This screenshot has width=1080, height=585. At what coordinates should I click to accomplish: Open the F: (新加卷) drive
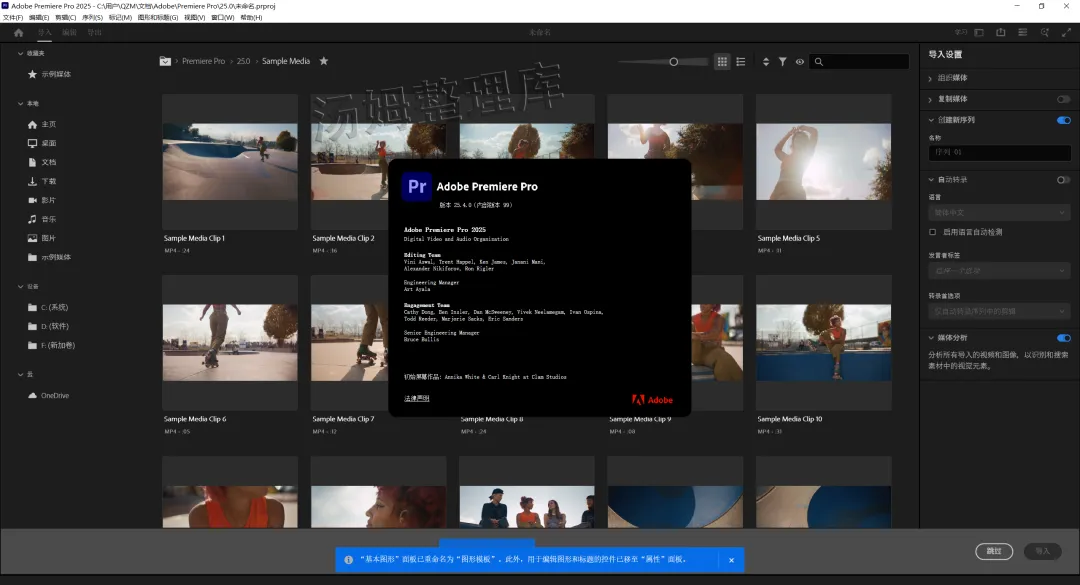pos(51,345)
